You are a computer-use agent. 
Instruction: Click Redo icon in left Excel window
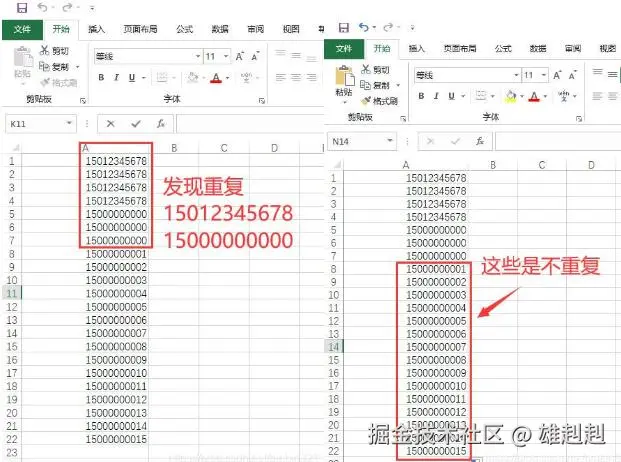click(67, 7)
